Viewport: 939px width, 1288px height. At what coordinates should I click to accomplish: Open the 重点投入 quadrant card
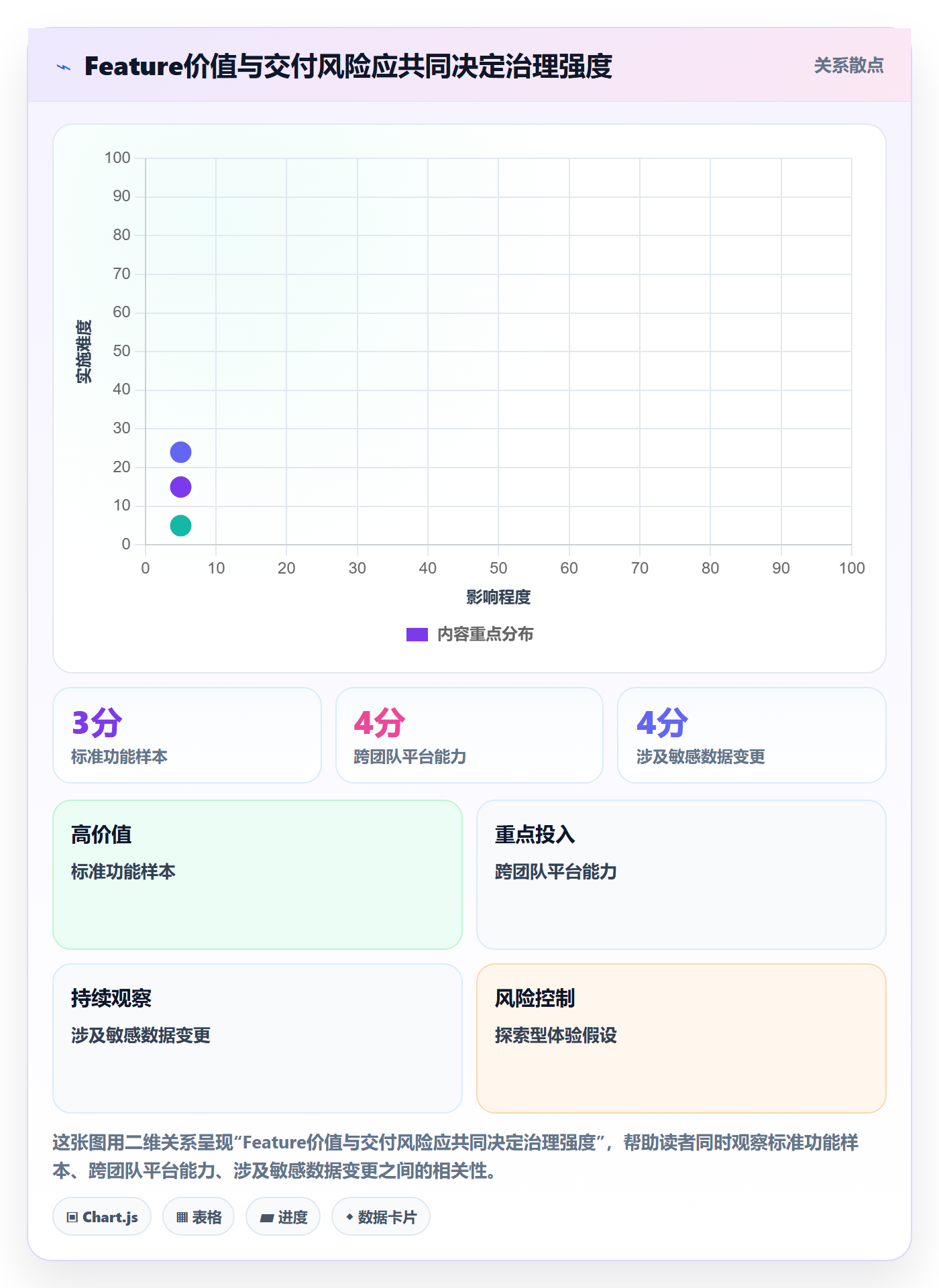pos(681,875)
